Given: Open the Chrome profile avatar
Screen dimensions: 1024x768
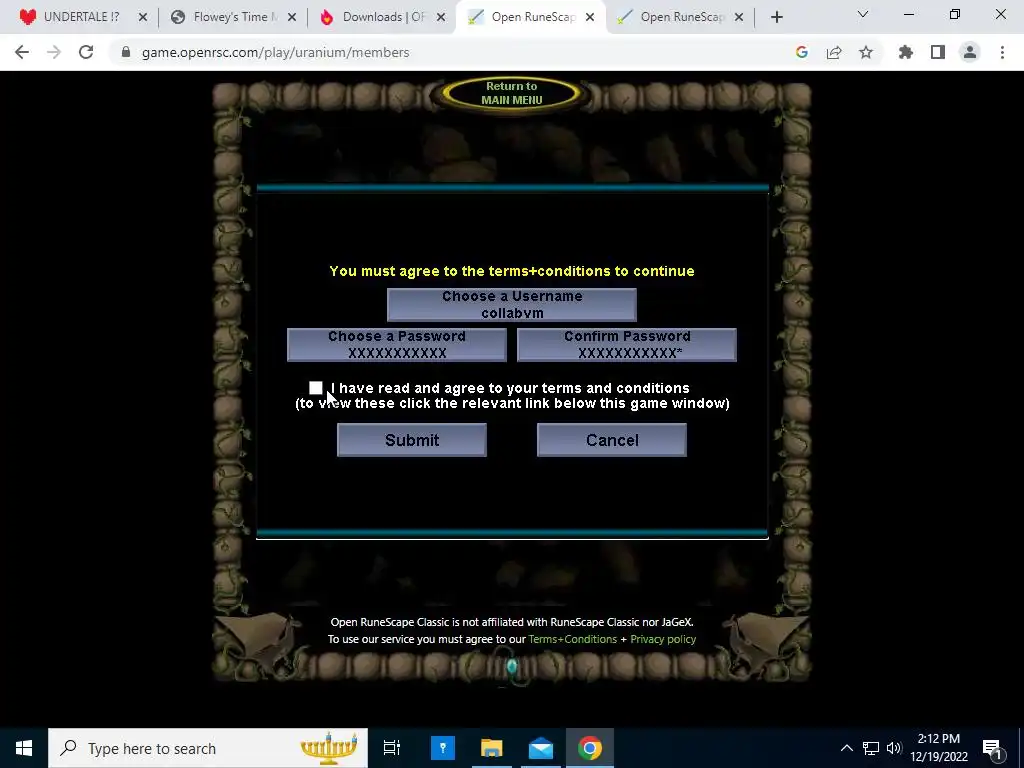Looking at the screenshot, I should click(970, 52).
